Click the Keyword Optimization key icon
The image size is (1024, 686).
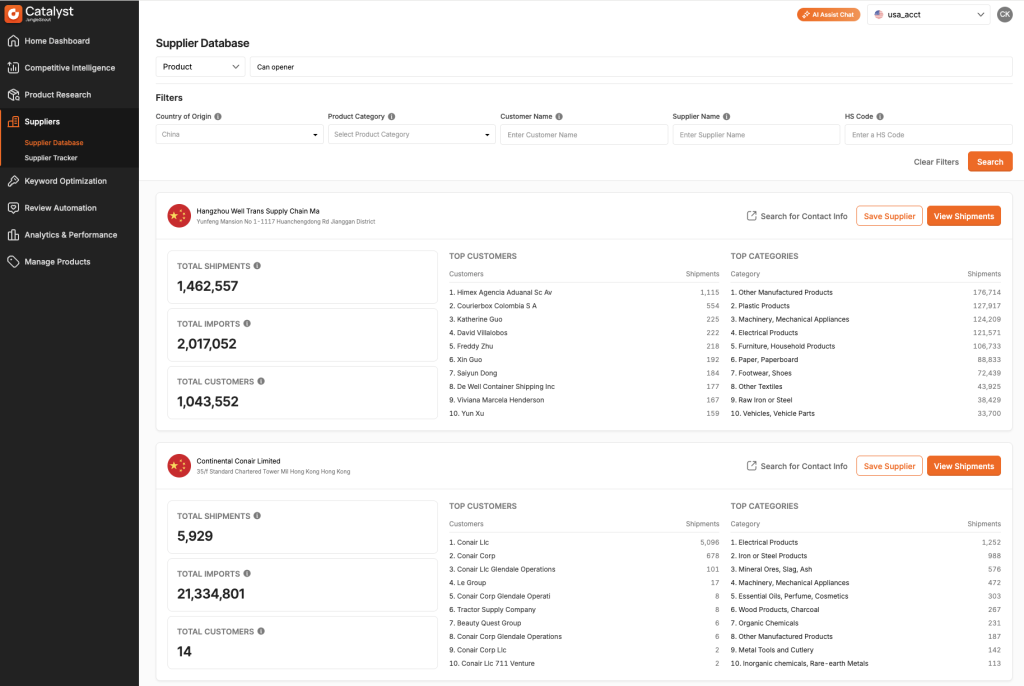(13, 181)
